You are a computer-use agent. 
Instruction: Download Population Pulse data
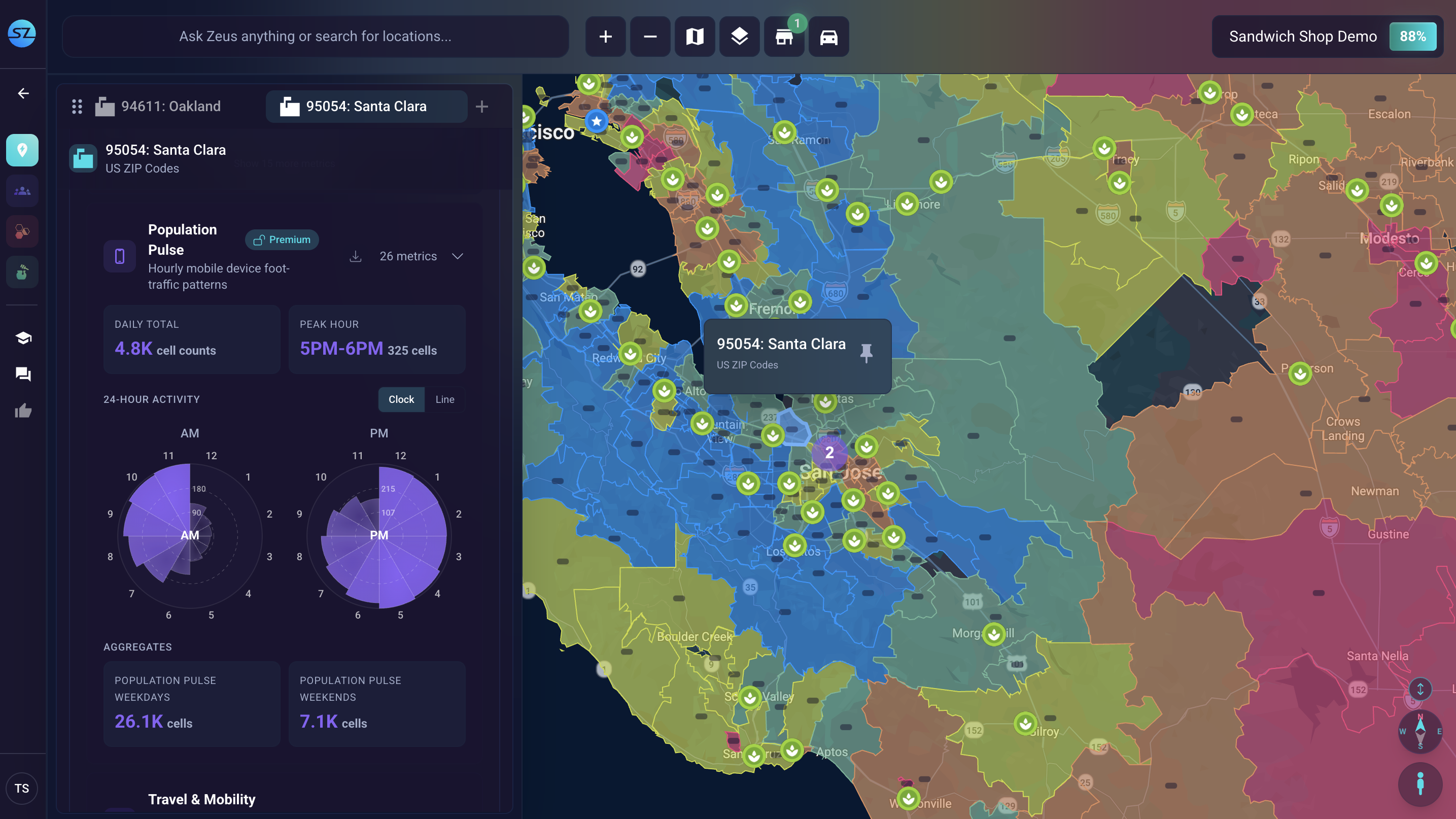[x=356, y=257]
